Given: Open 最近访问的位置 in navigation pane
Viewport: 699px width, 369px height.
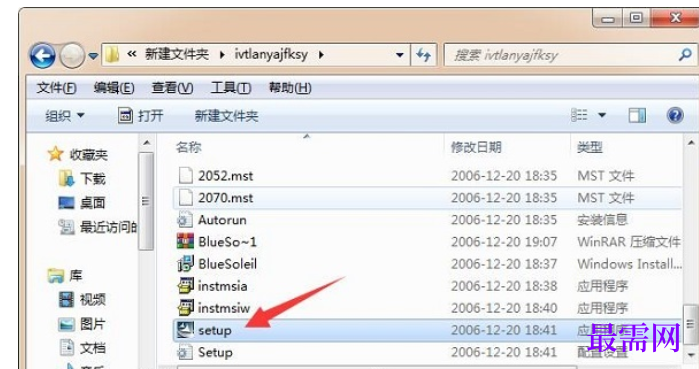Looking at the screenshot, I should [x=98, y=227].
